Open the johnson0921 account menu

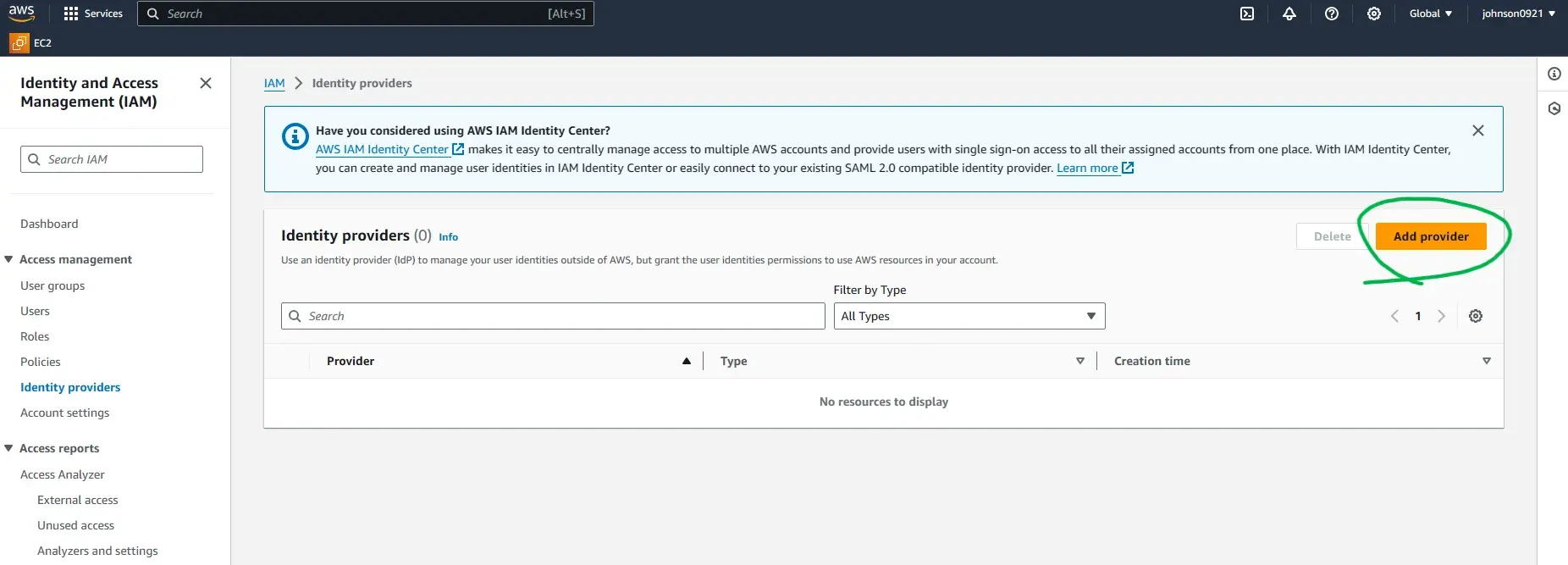[x=1519, y=14]
